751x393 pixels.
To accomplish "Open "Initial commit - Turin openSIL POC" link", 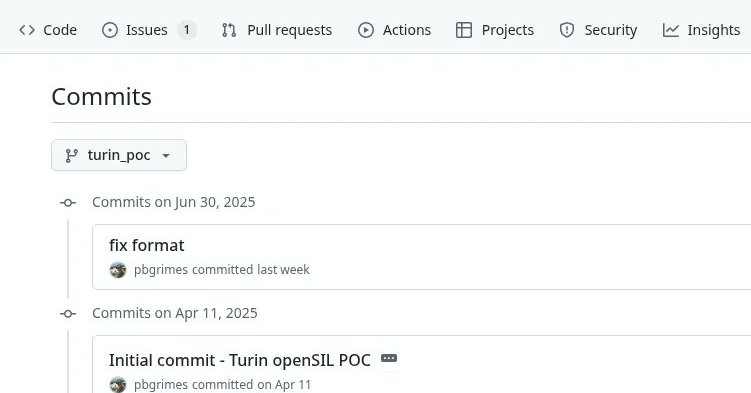I will [x=239, y=360].
